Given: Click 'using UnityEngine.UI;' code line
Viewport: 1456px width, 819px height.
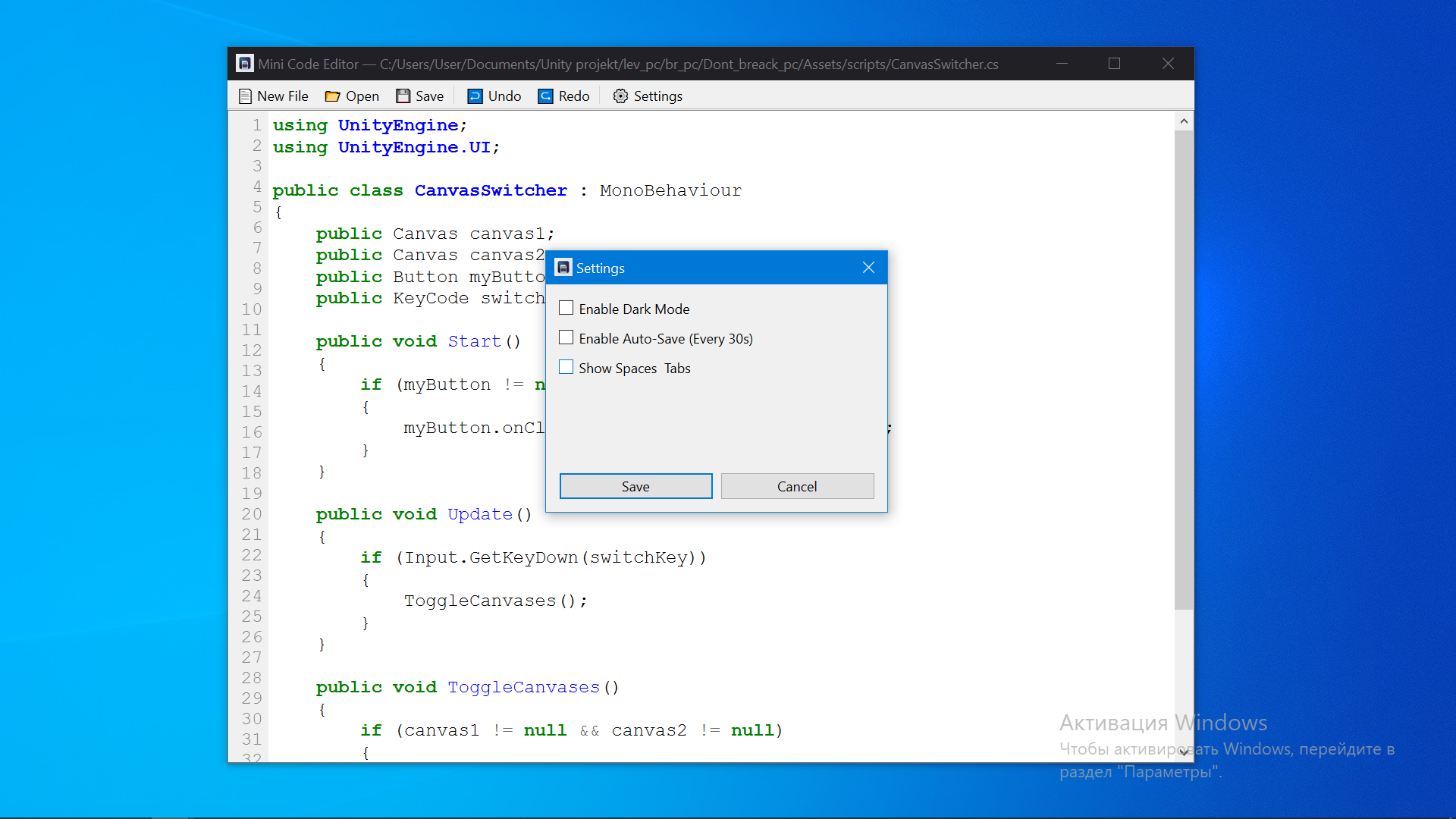Looking at the screenshot, I should pyautogui.click(x=386, y=147).
